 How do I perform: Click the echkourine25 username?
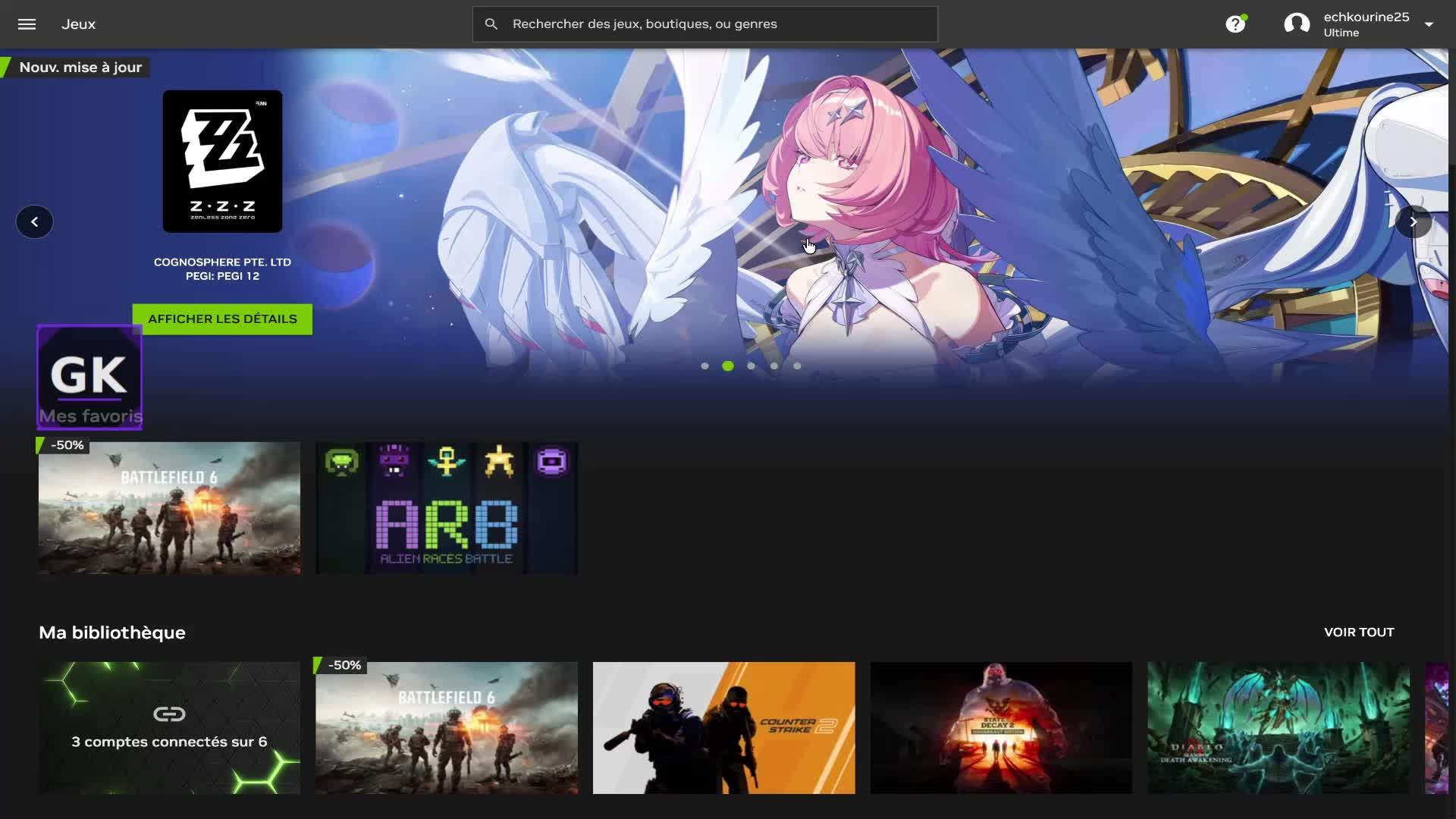(1367, 17)
